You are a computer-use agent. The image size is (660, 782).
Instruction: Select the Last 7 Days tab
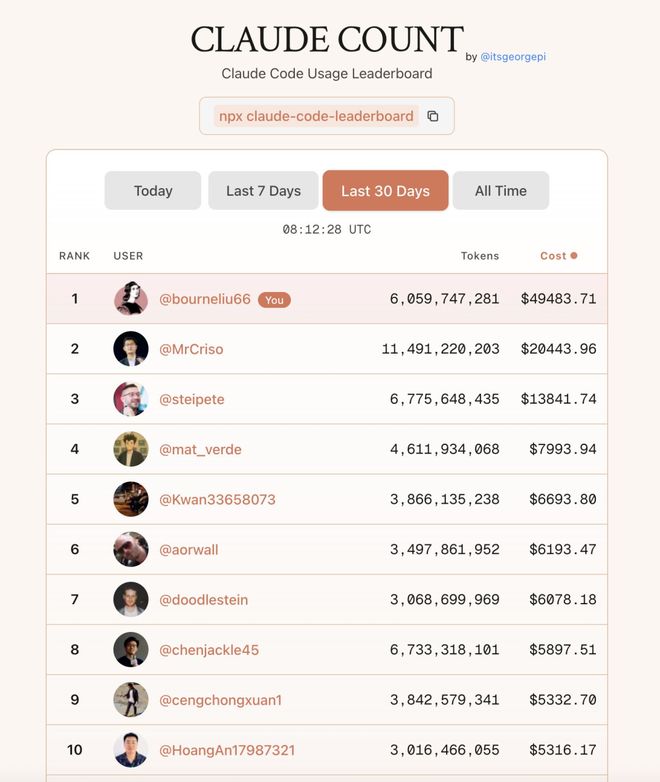coord(263,191)
